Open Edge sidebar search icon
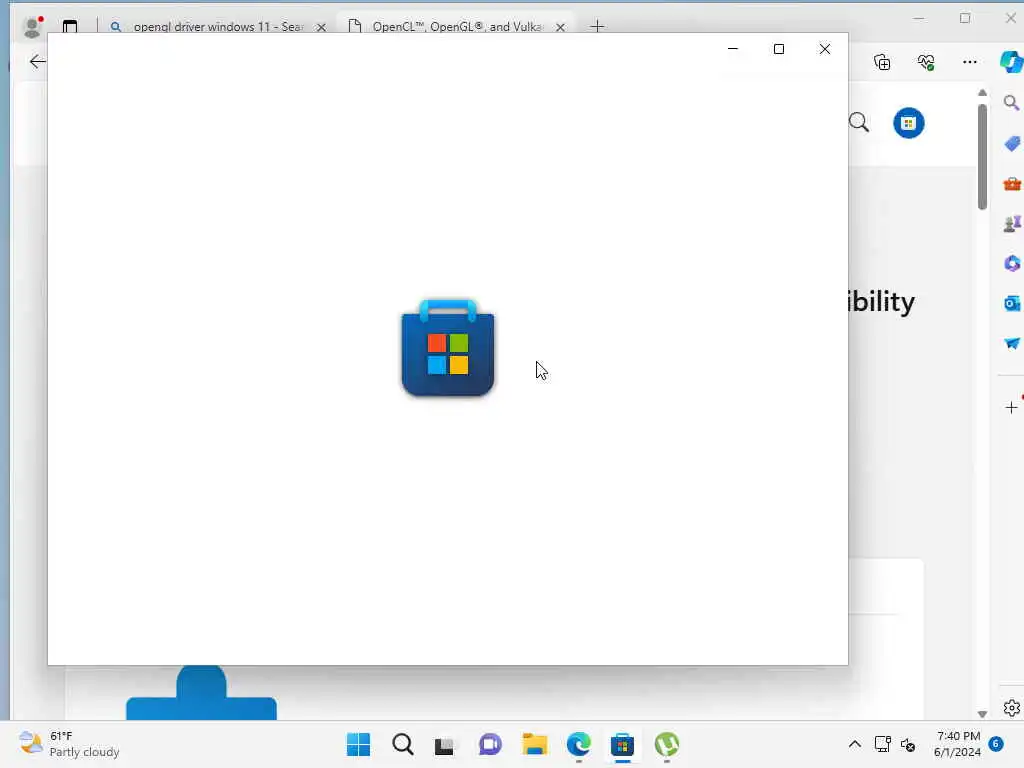This screenshot has height=768, width=1024. tap(1012, 103)
